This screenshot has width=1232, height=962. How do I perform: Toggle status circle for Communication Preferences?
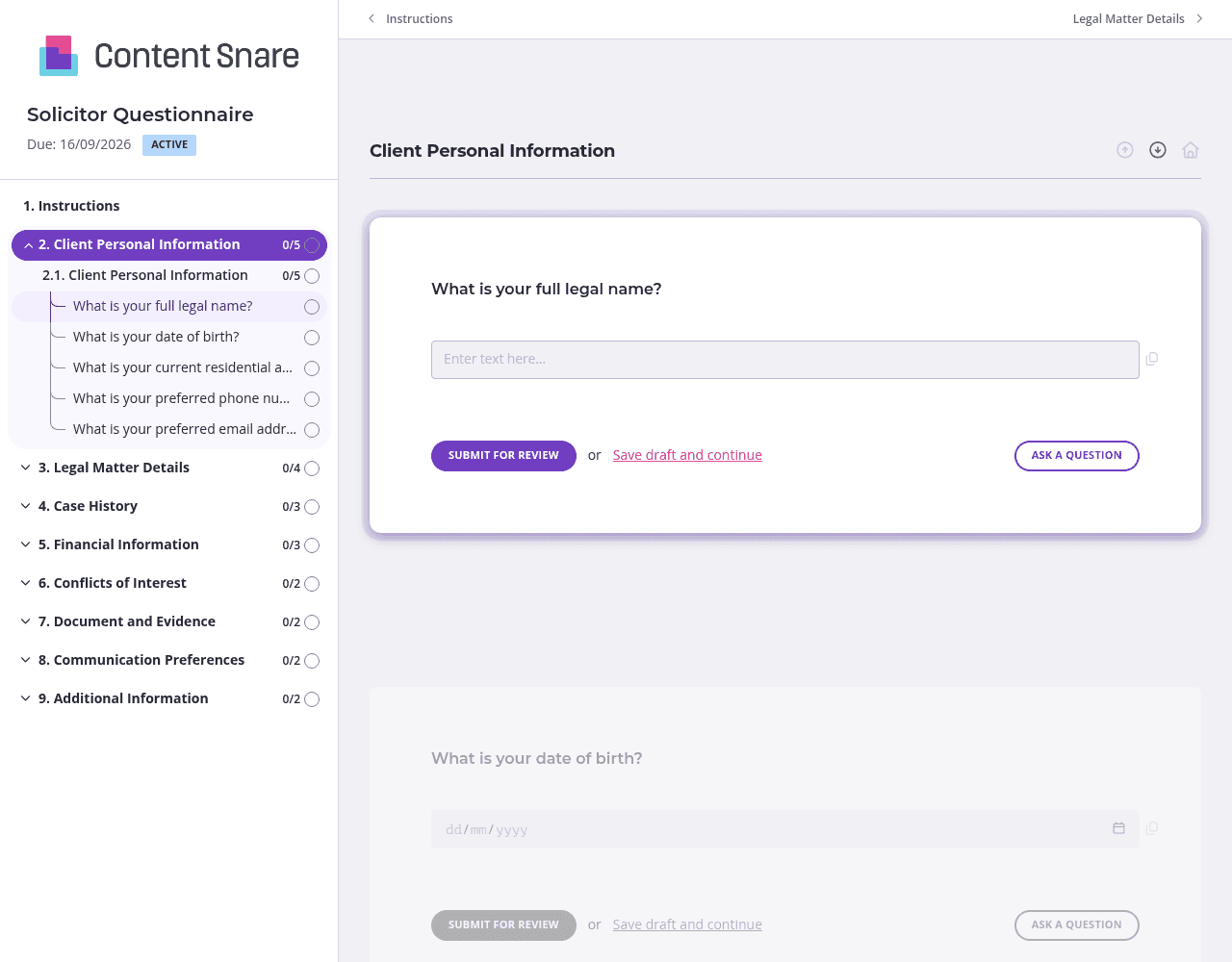(x=312, y=661)
